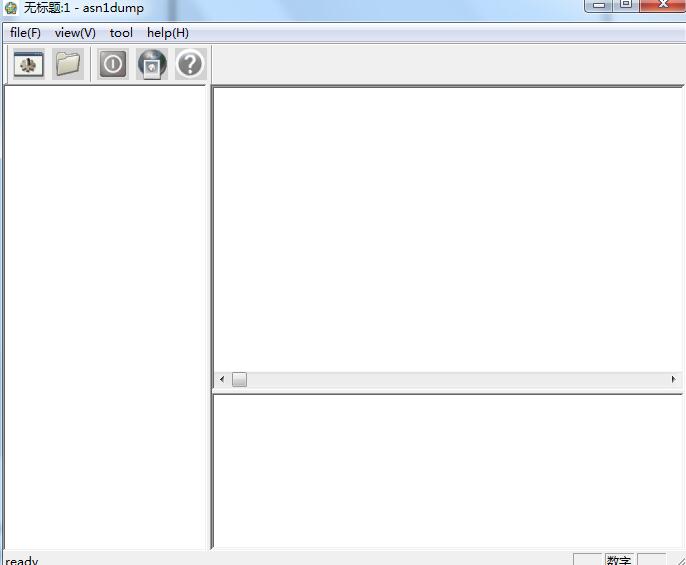Screen dimensions: 686x565
Task: Open the tool menu
Action: (x=121, y=33)
